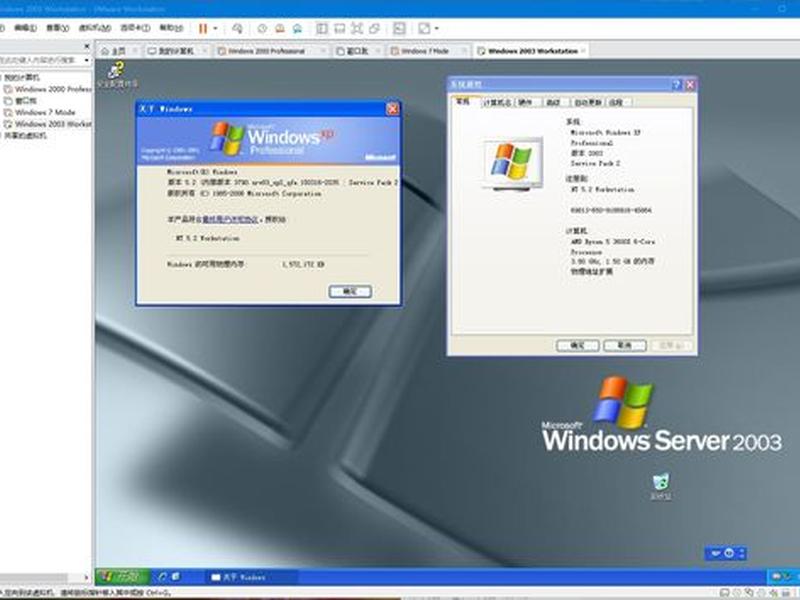Click 确定 in the About Windows dialog
Image resolution: width=800 pixels, height=600 pixels.
pyautogui.click(x=350, y=291)
